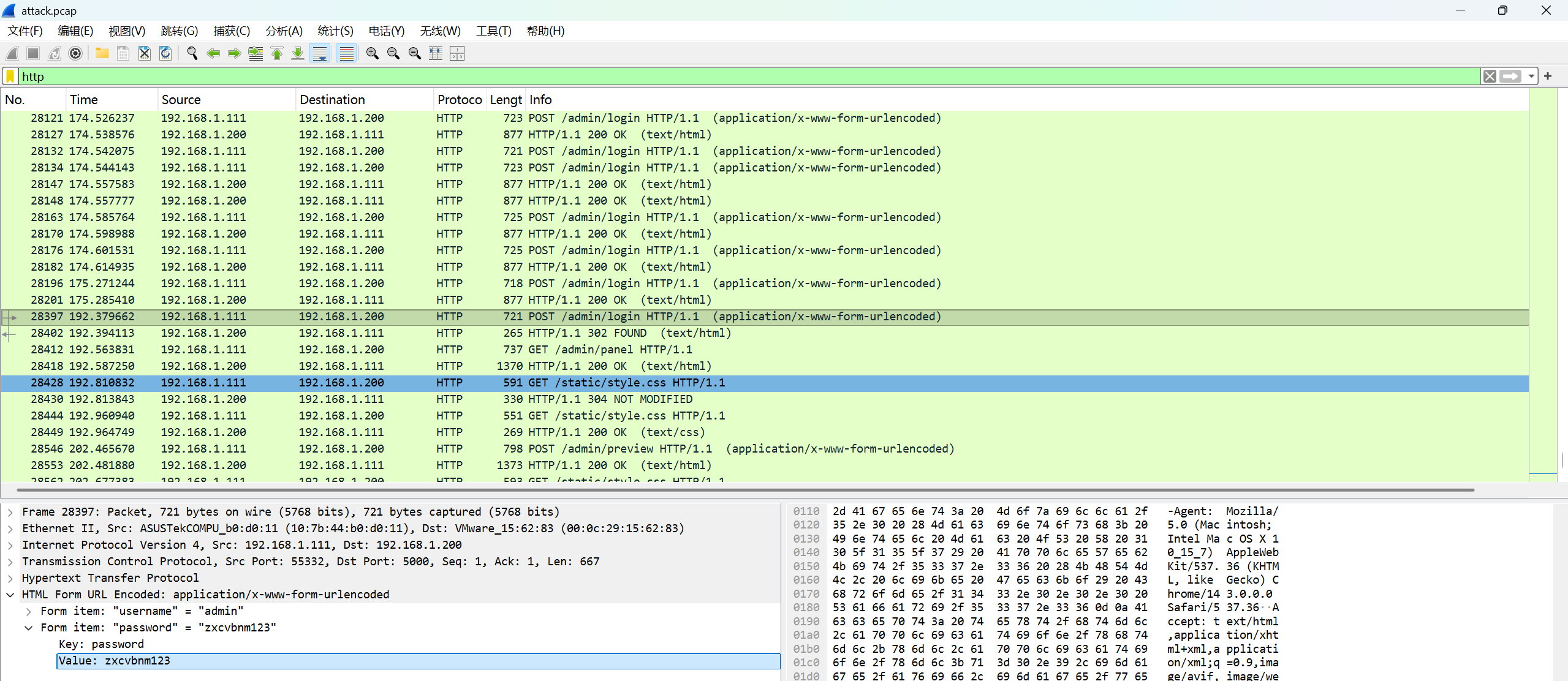Open capture options gear icon

click(x=75, y=54)
